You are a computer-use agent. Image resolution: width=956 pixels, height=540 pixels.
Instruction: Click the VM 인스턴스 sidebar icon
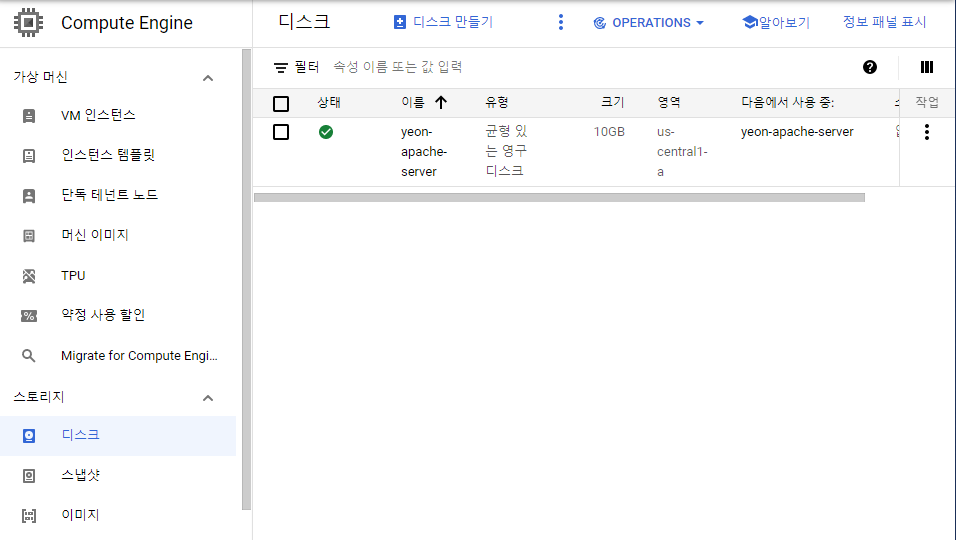point(29,116)
